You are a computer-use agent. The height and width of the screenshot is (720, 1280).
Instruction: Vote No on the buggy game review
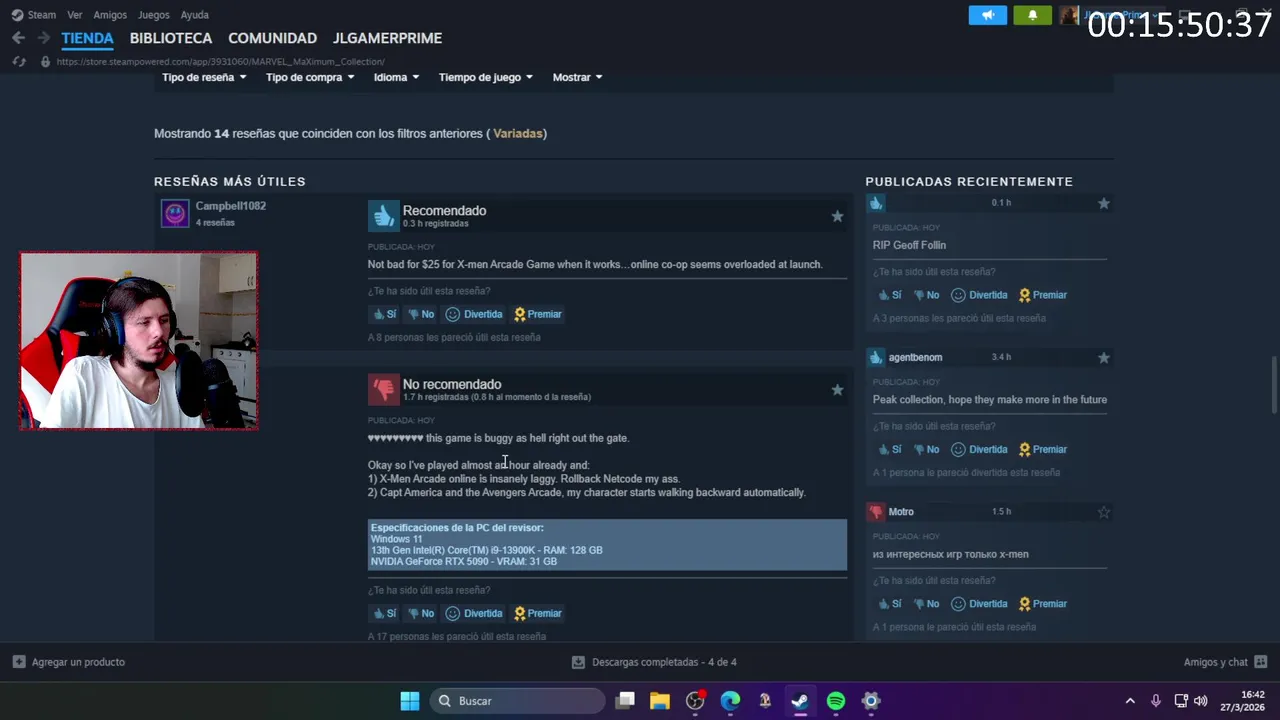421,613
